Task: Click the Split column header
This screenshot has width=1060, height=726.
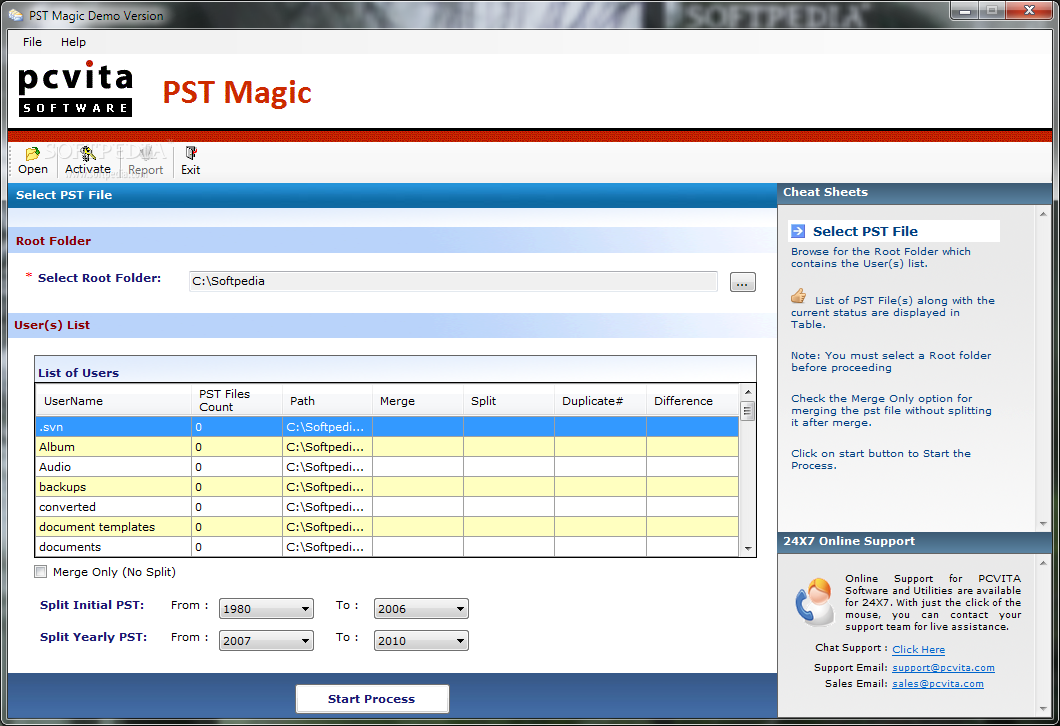Action: coord(509,400)
